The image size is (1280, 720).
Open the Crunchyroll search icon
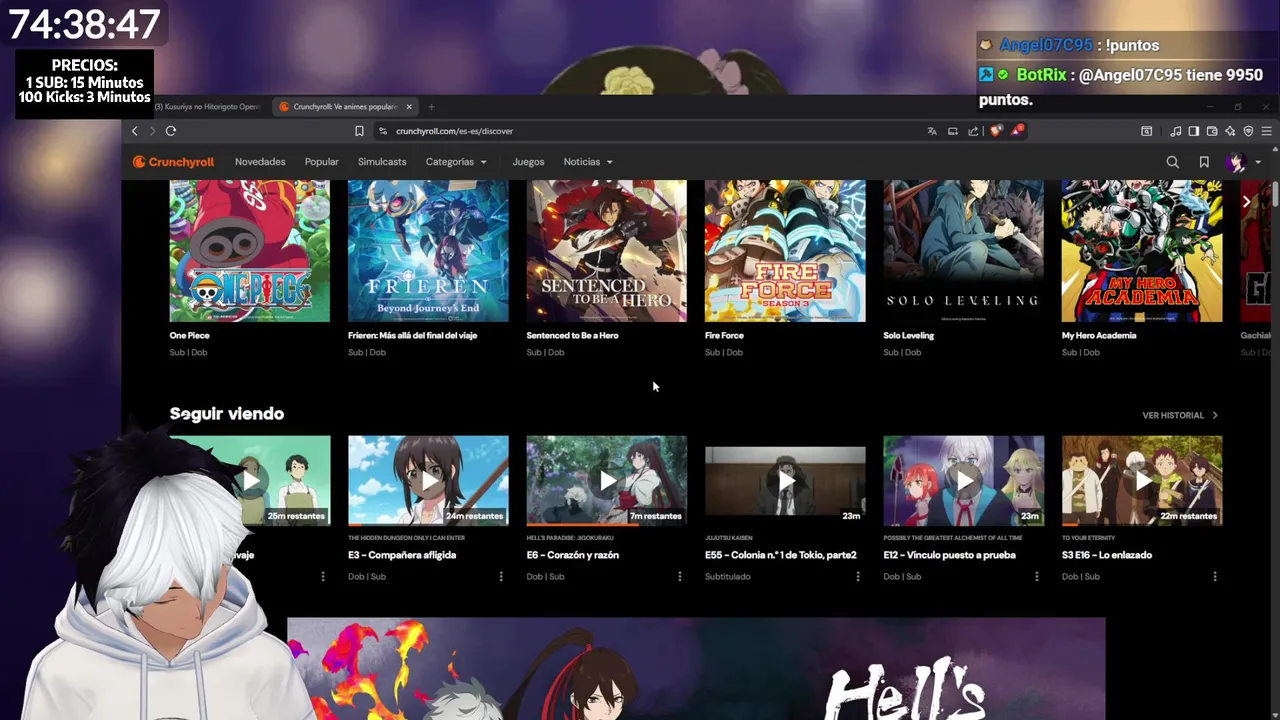[x=1172, y=162]
